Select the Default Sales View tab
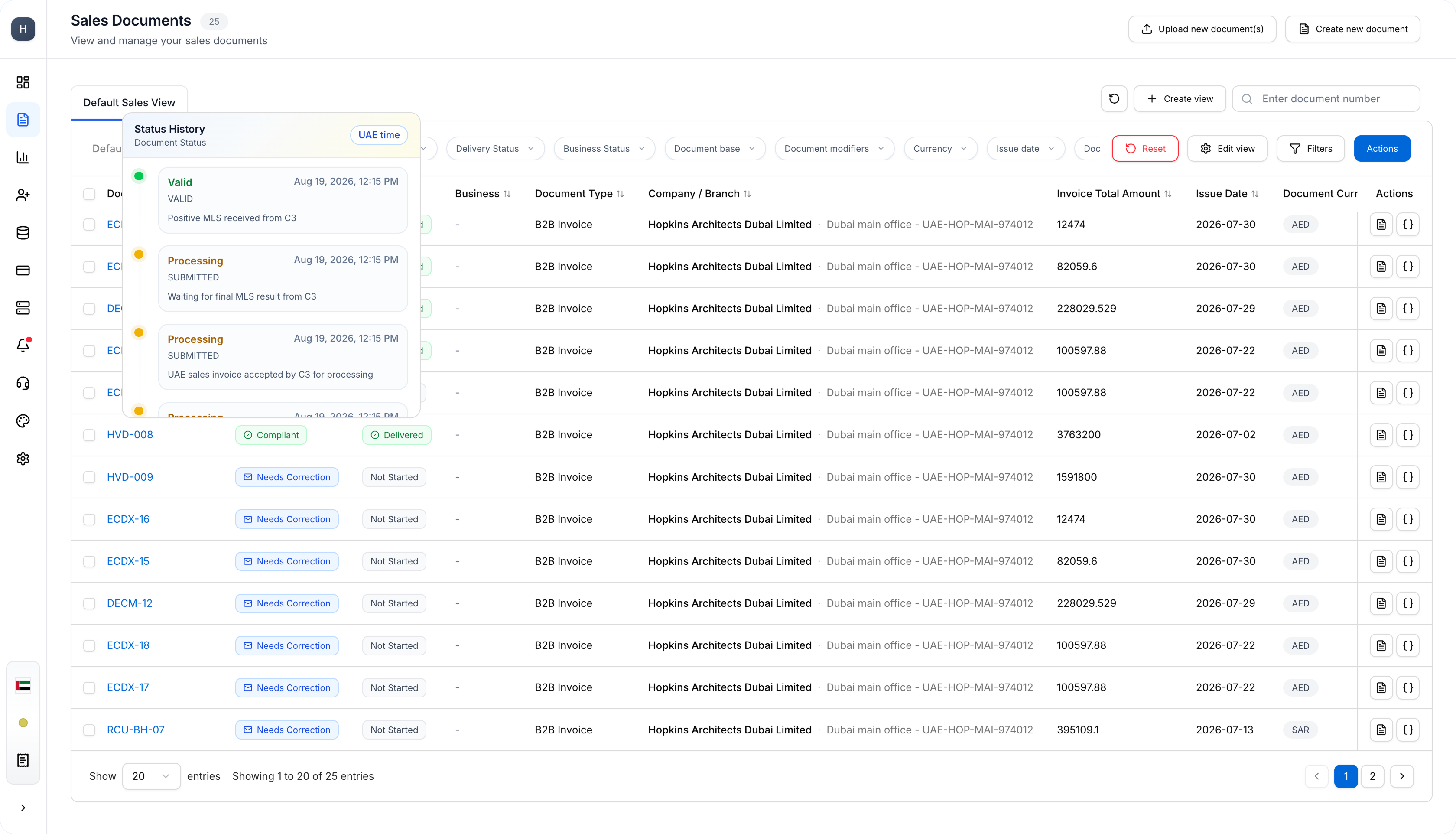Screen dimensions: 1456x834 tap(130, 103)
